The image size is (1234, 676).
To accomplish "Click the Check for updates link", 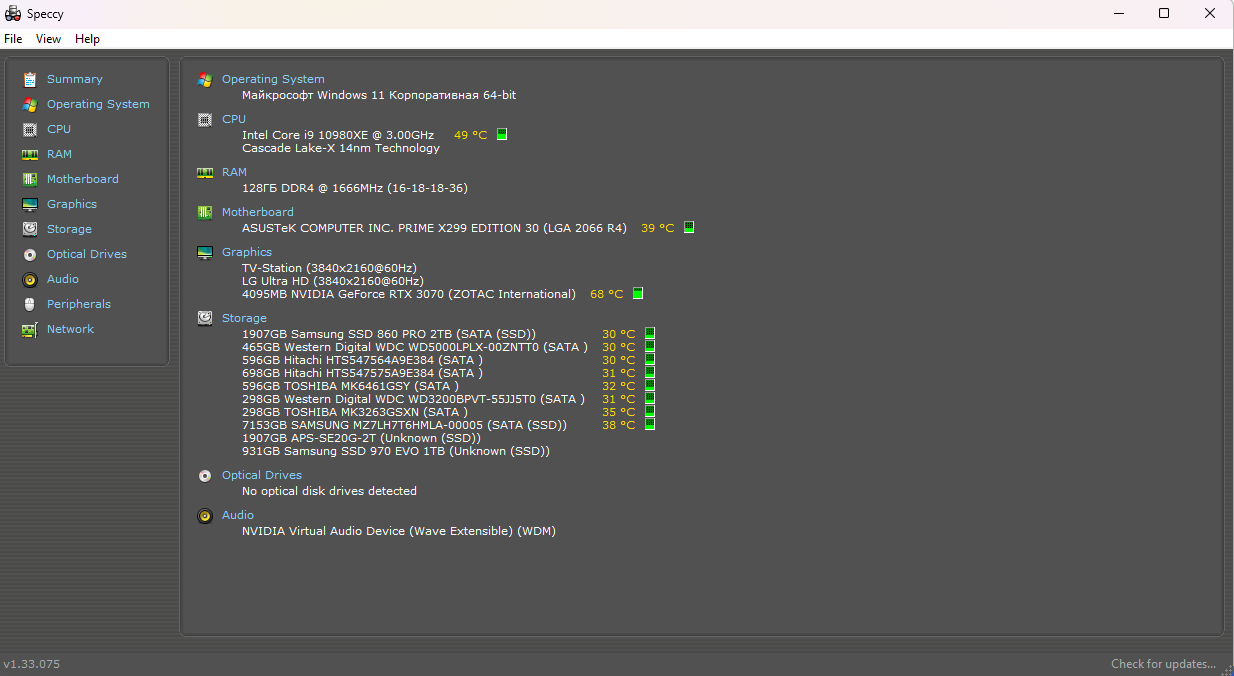I will coord(1163,664).
